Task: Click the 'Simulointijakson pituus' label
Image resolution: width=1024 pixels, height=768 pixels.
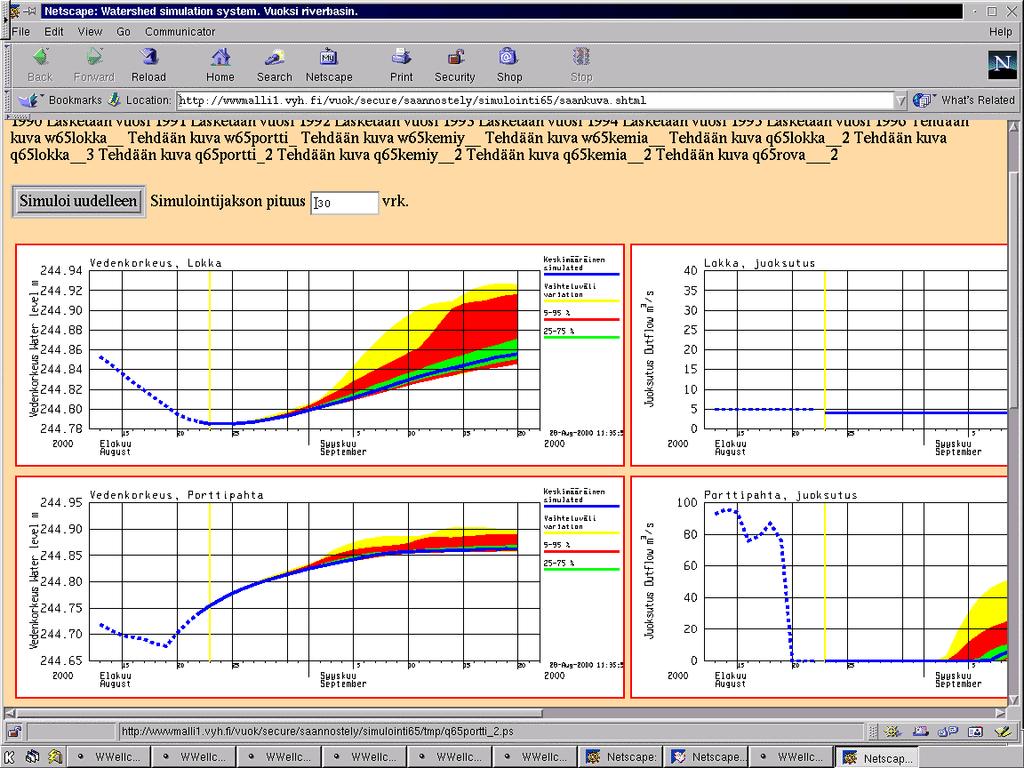Action: pos(228,201)
